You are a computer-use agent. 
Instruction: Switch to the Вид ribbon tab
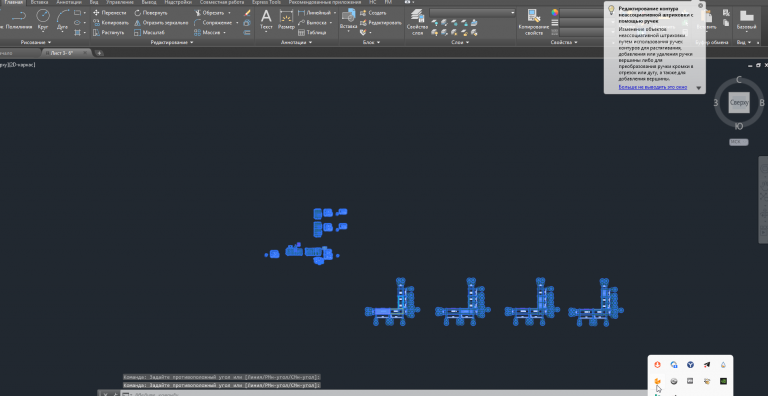(94, 2)
